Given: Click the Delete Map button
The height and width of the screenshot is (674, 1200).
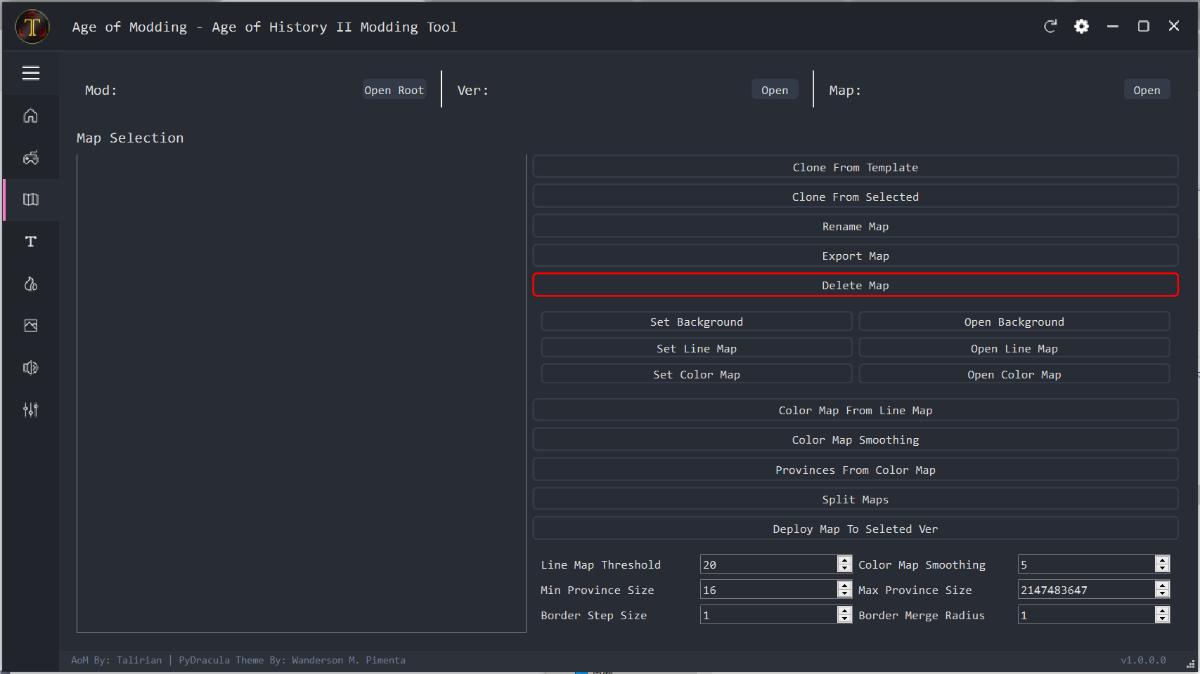Looking at the screenshot, I should click(x=855, y=285).
